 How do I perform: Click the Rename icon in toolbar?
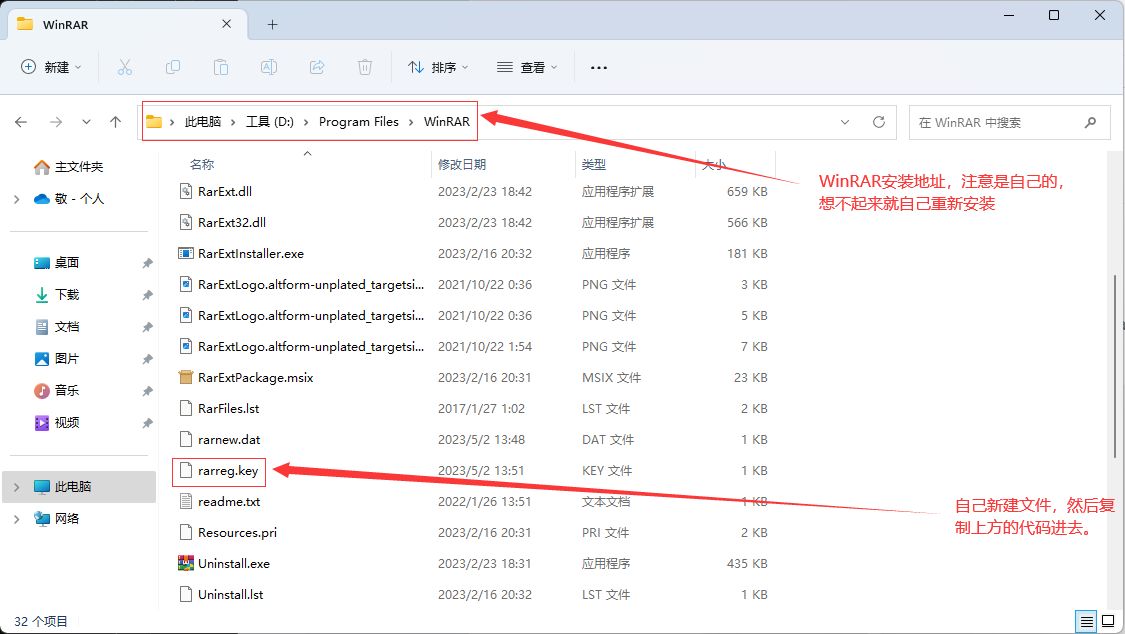click(x=269, y=67)
